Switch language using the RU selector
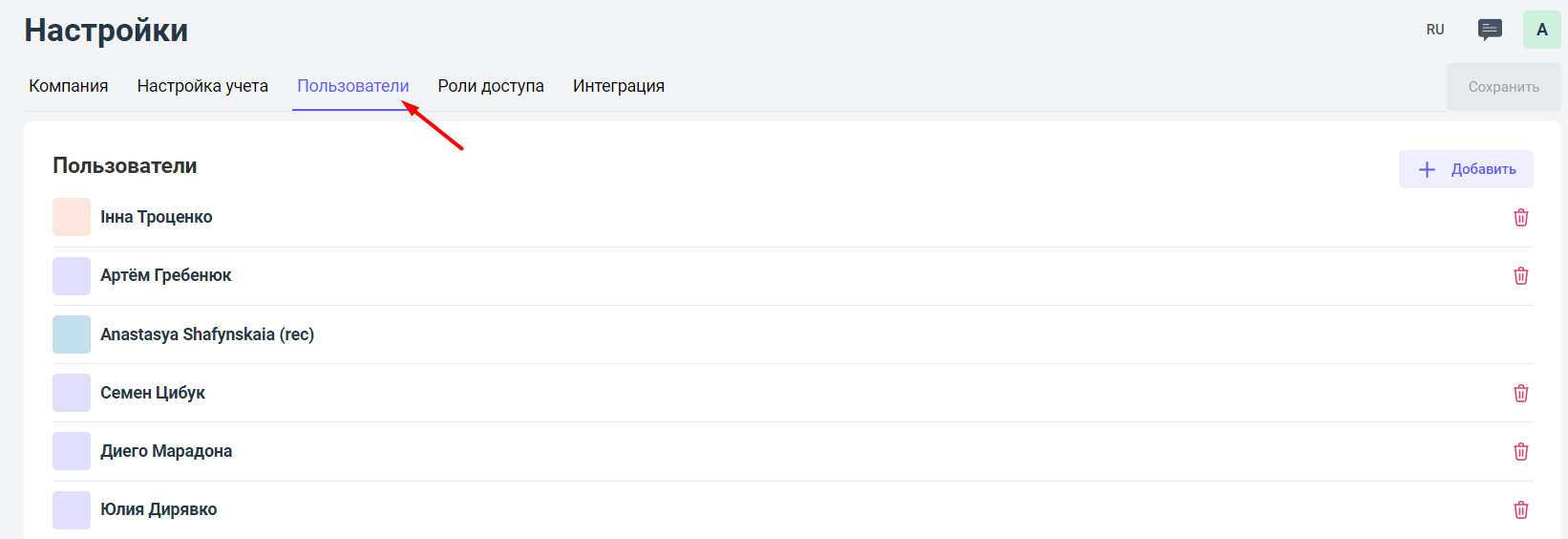The width and height of the screenshot is (1568, 539). click(1434, 30)
